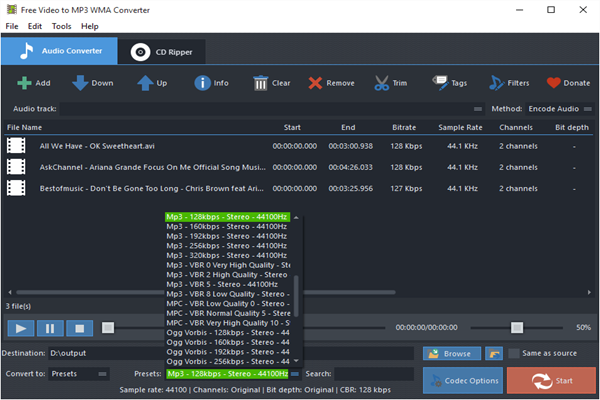Select All We Have - OK Sweetheart.avi row

[298, 146]
